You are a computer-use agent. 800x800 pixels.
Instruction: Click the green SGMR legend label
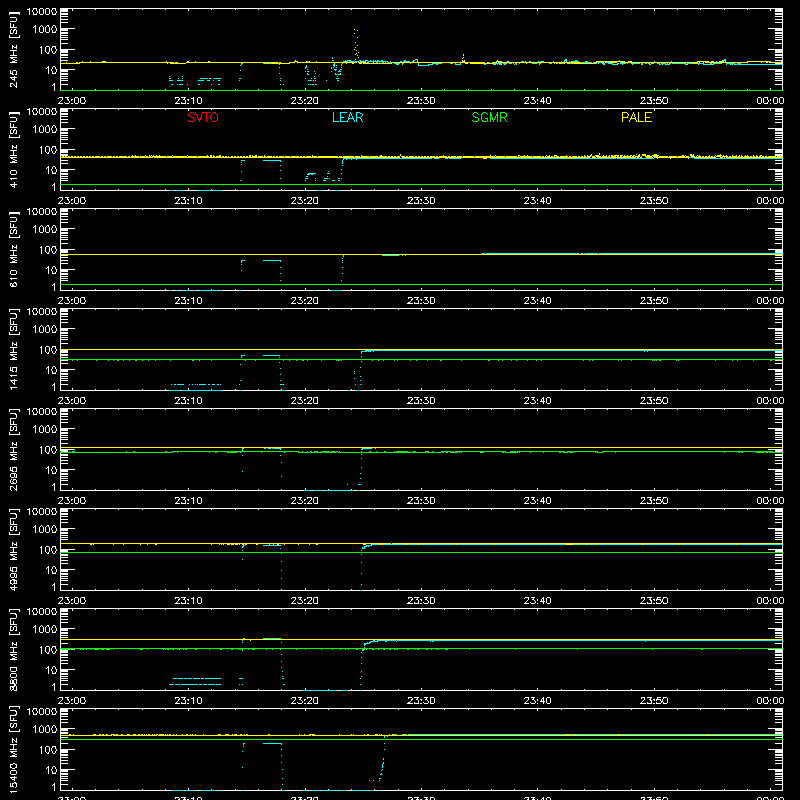[489, 117]
